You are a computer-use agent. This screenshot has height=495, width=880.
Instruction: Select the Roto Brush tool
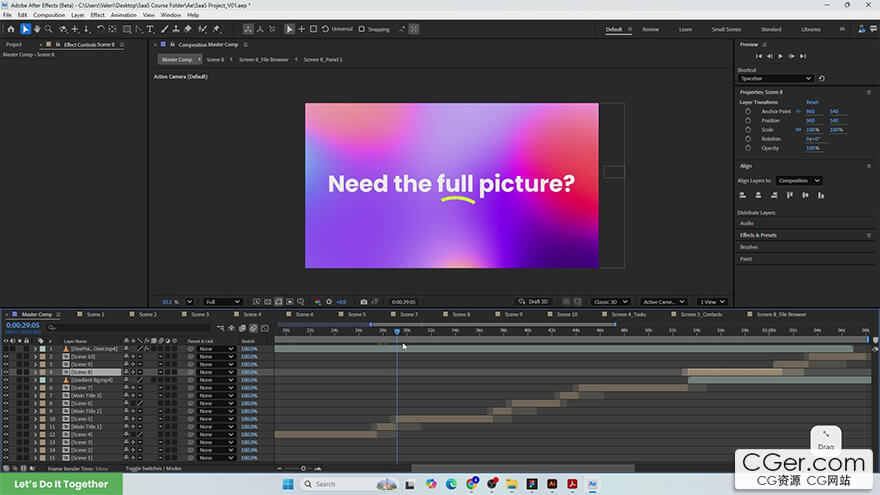click(203, 29)
